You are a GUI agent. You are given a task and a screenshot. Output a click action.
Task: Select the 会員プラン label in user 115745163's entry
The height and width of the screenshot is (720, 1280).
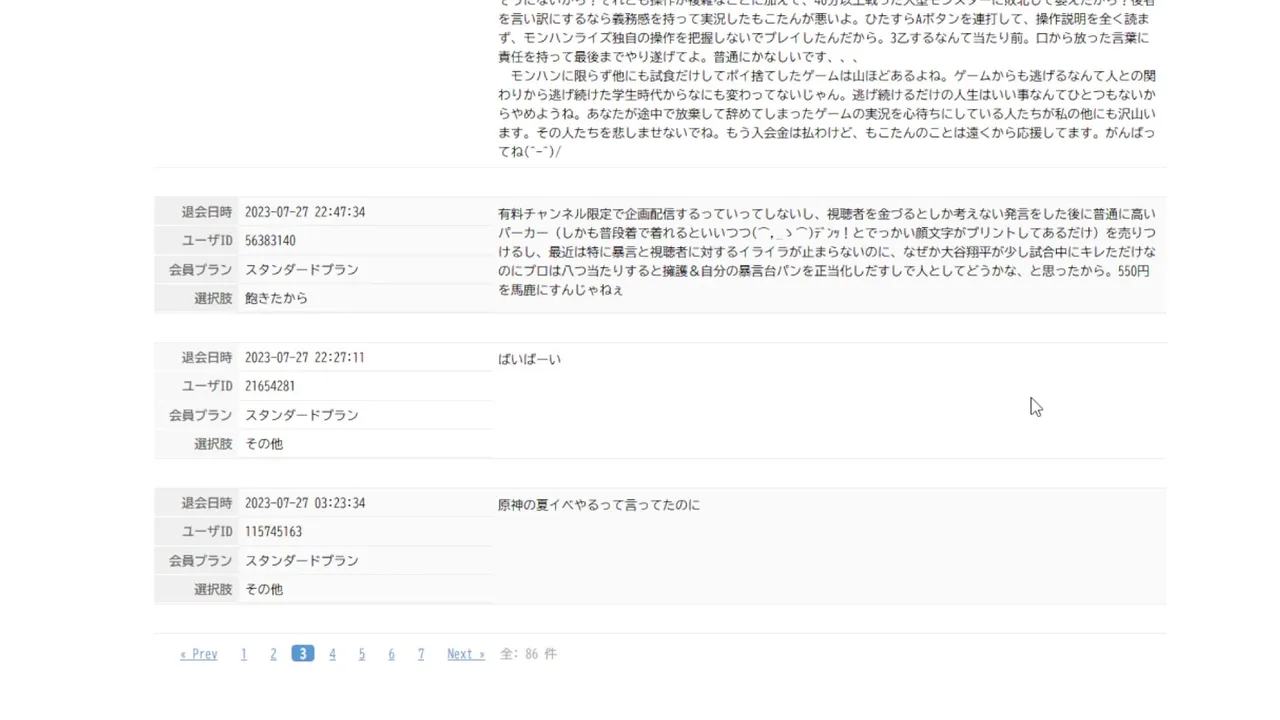coord(200,561)
